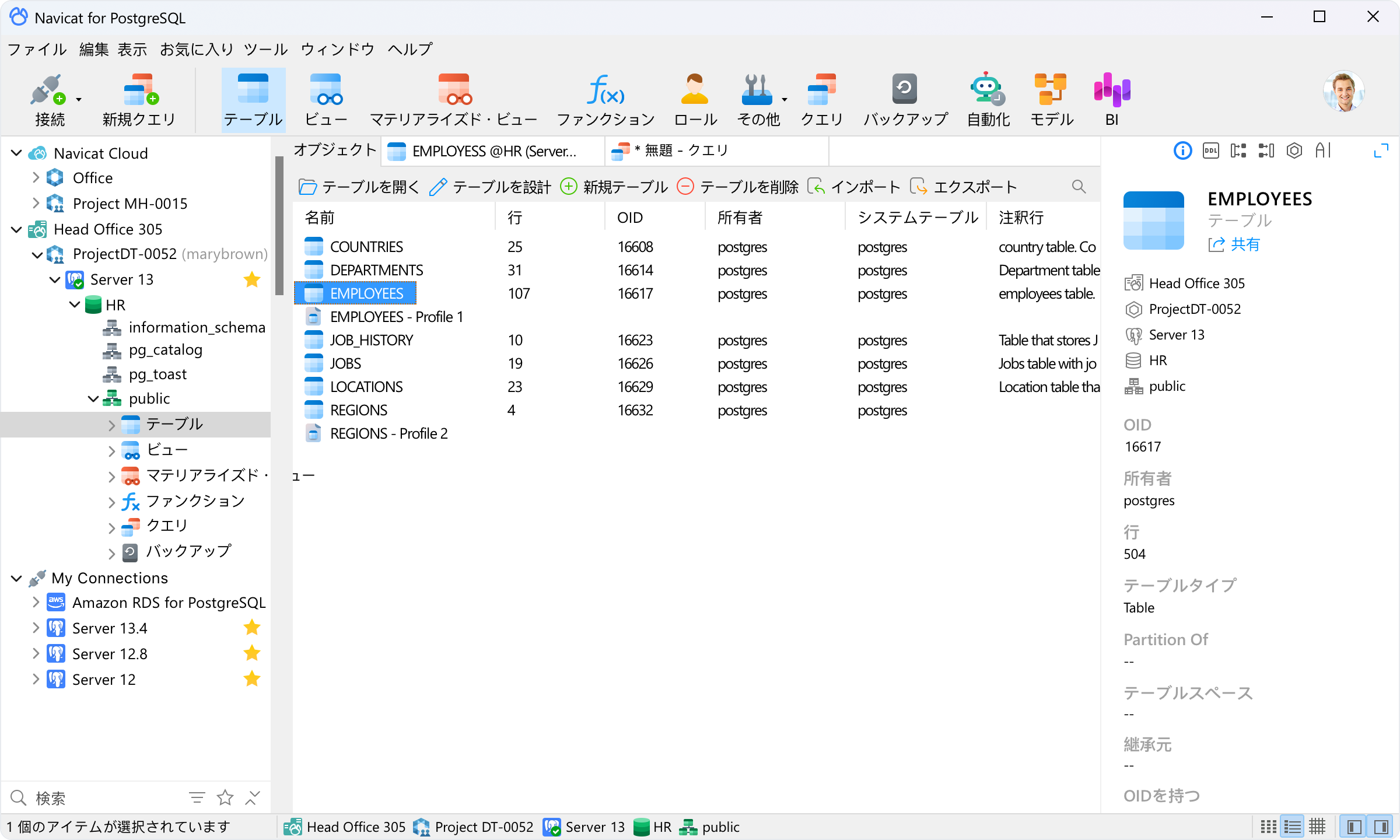Click テーブルを設計 button
The image size is (1400, 840).
coord(490,187)
